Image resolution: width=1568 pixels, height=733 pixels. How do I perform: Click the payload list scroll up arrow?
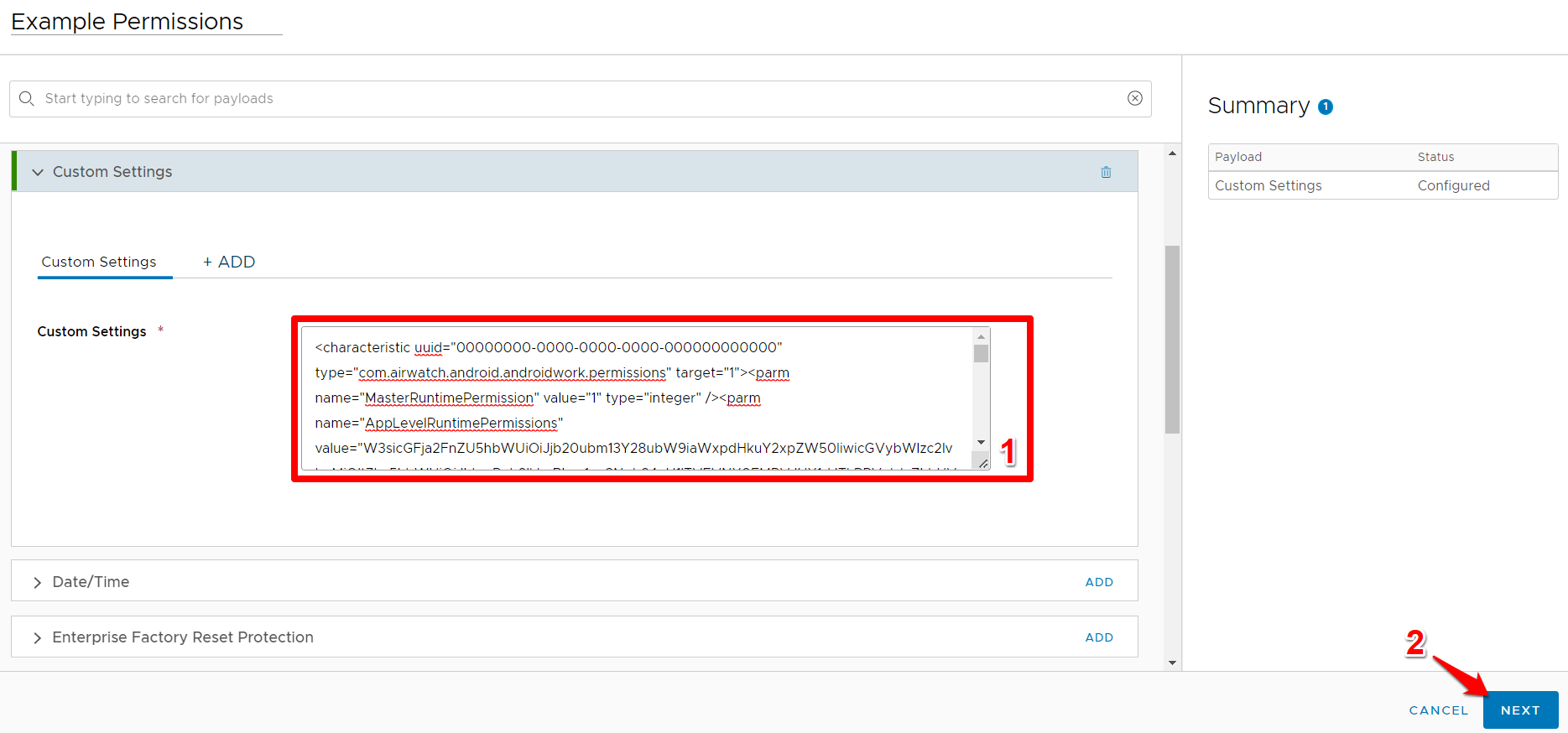click(1172, 153)
